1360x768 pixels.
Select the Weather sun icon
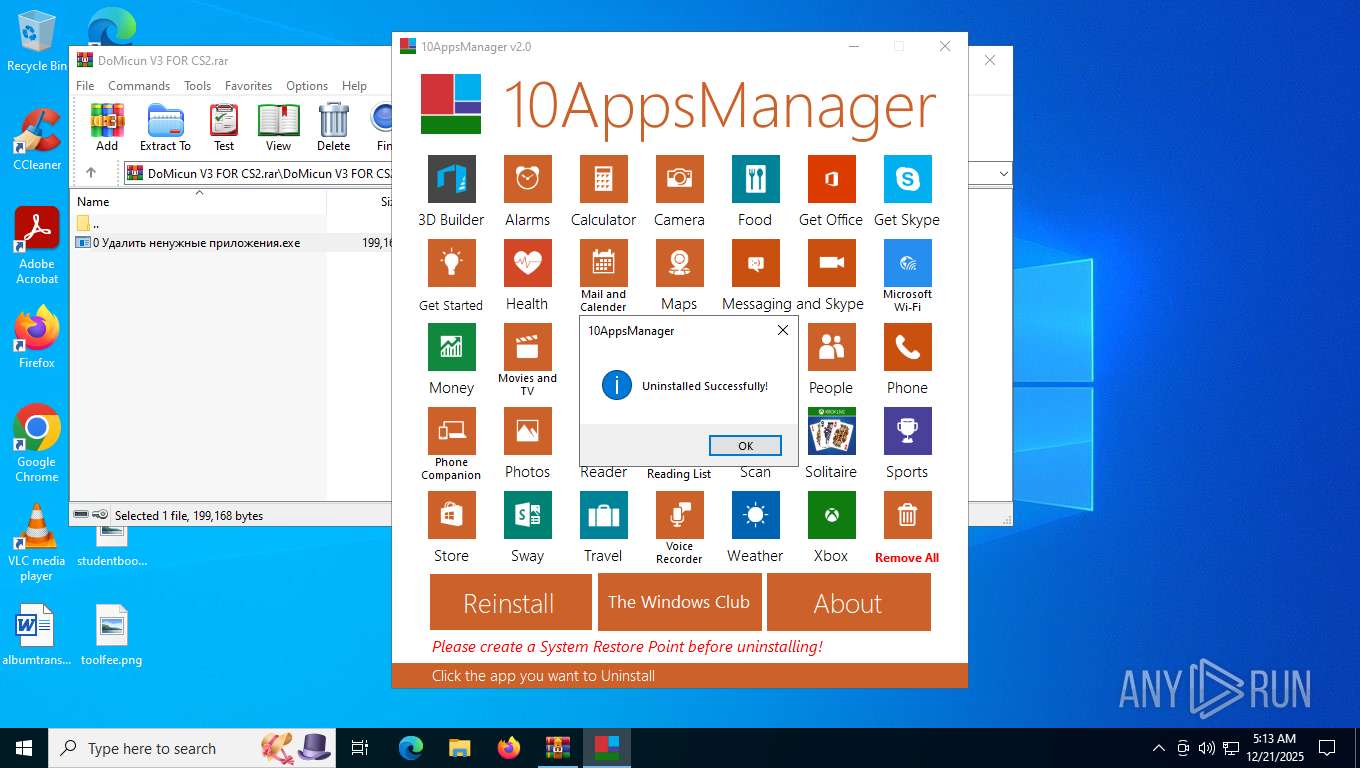(x=755, y=515)
